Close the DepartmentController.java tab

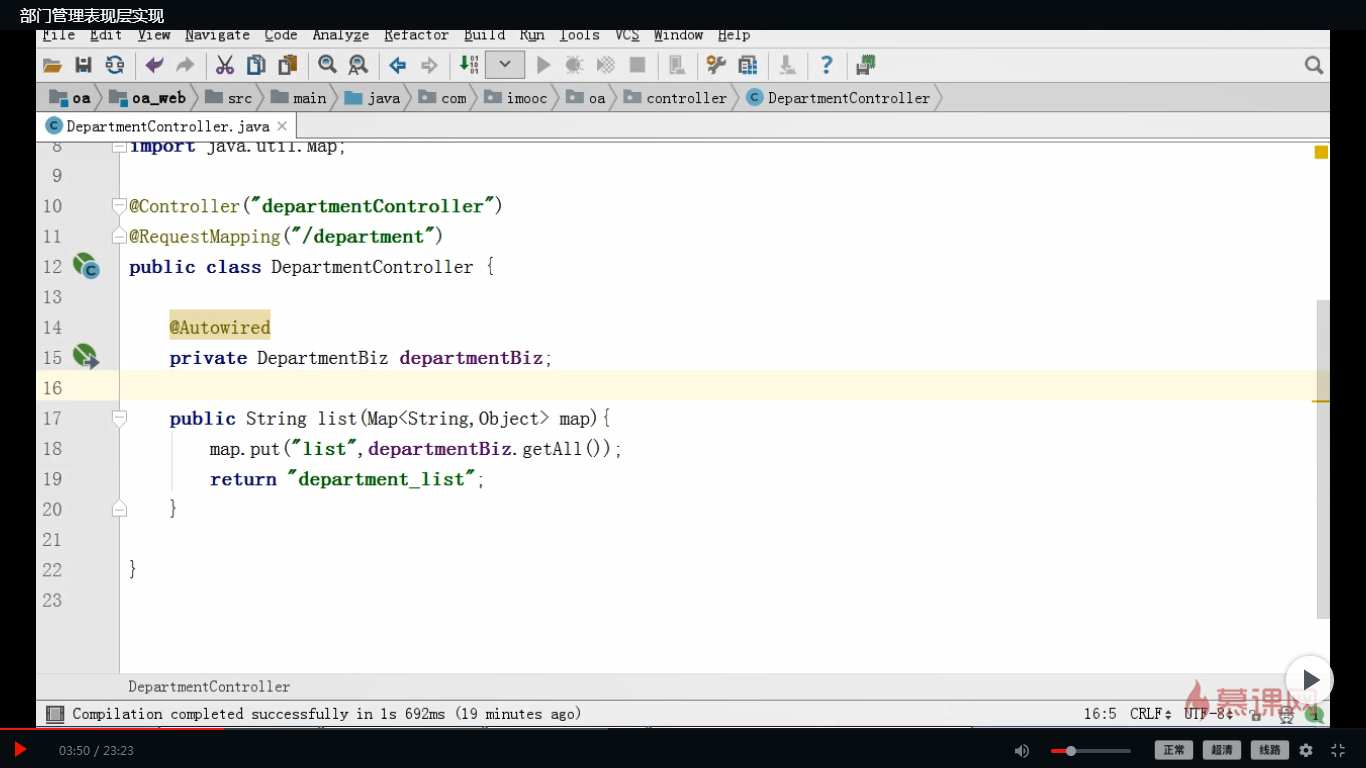[x=283, y=126]
